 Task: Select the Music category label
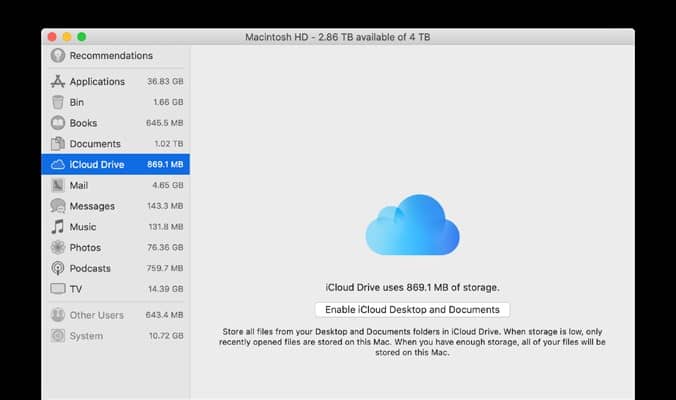pos(83,227)
